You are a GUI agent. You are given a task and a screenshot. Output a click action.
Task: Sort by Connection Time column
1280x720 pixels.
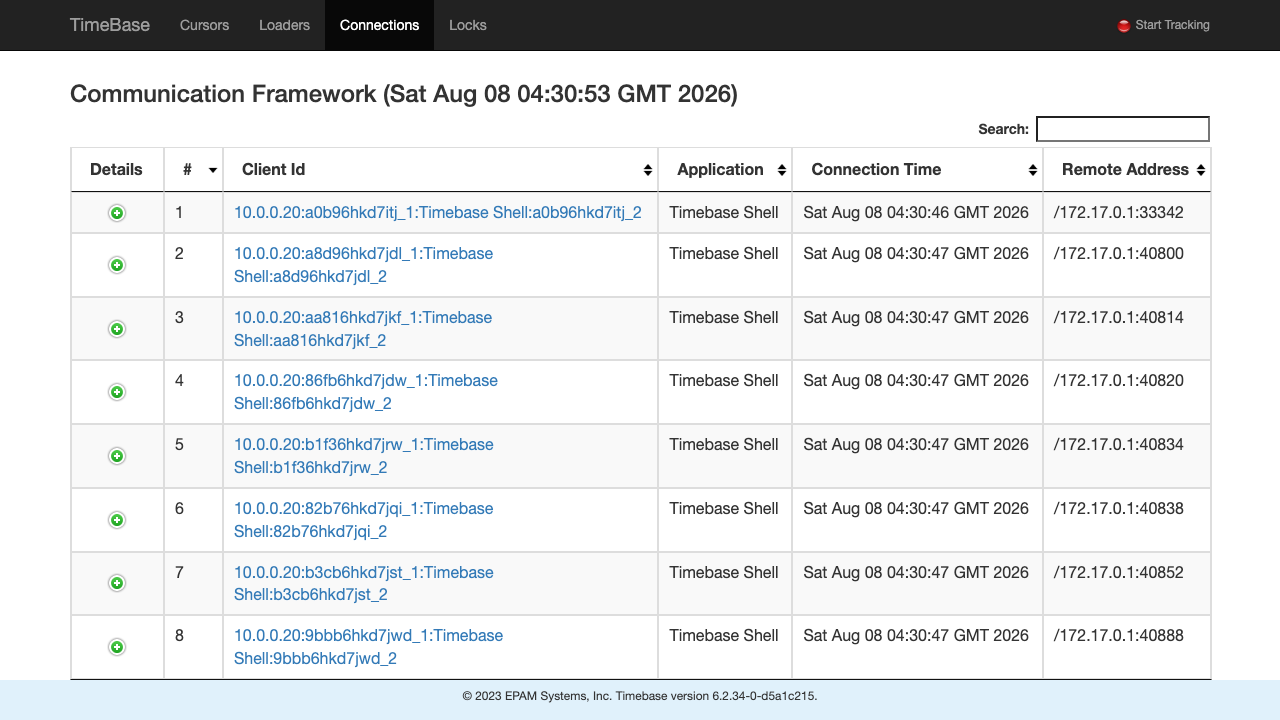click(918, 170)
